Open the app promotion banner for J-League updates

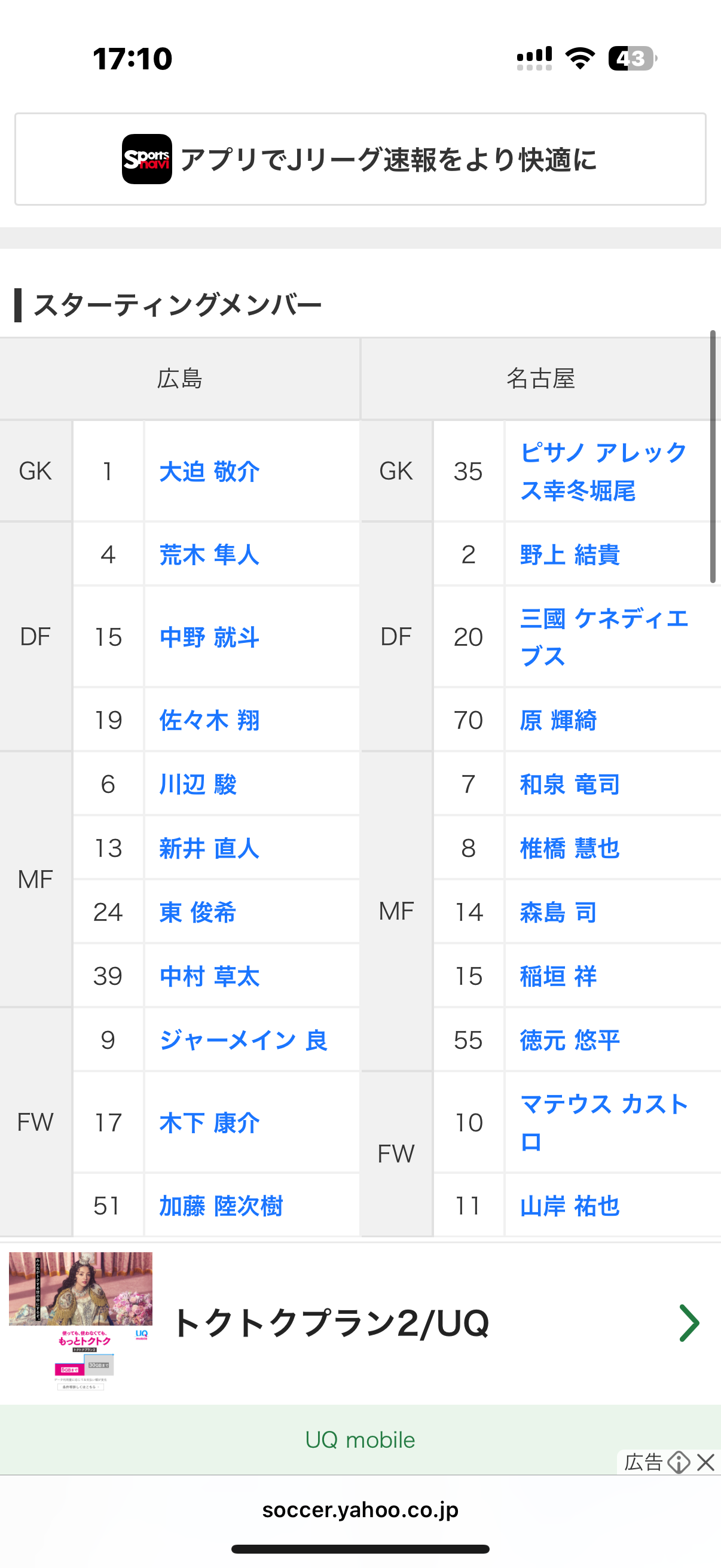pos(360,159)
